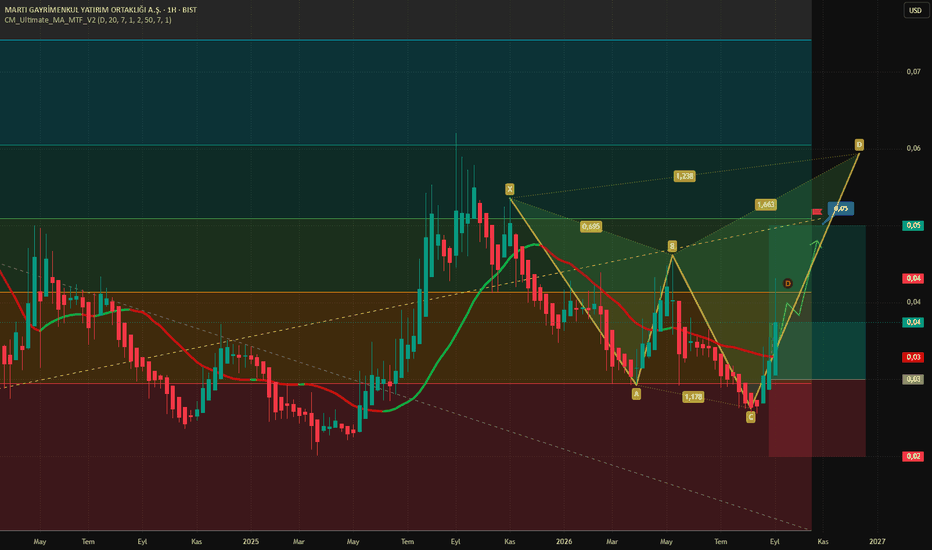Select the blue 0,05 price callout

840,209
